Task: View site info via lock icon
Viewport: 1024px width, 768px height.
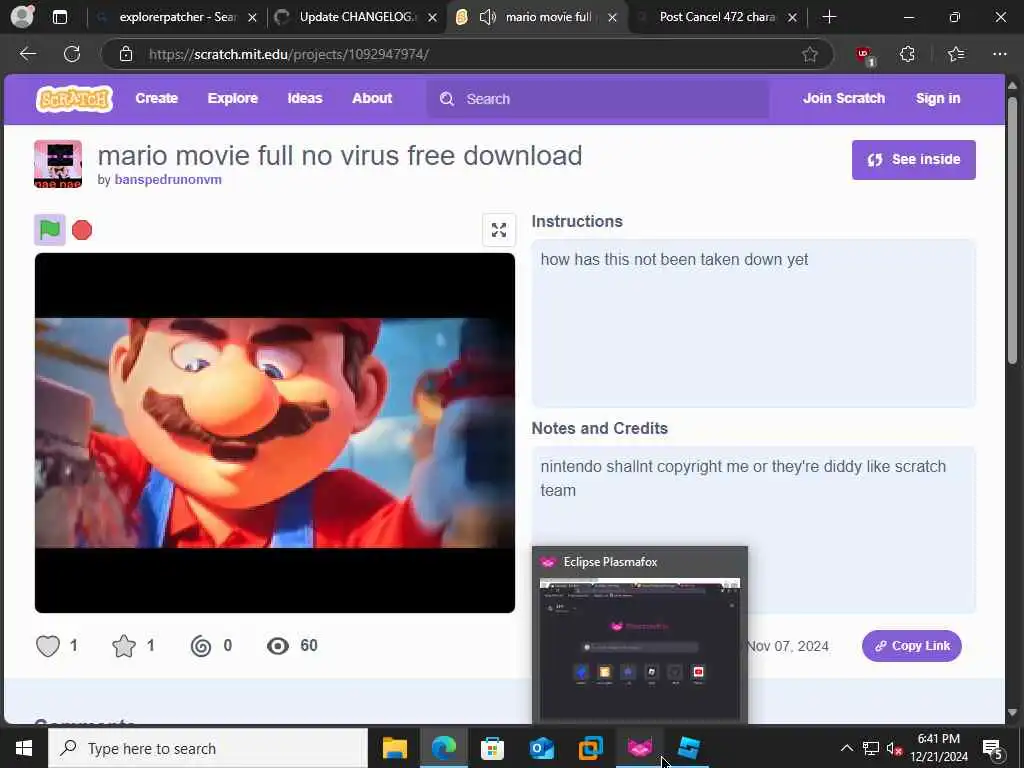Action: point(126,54)
